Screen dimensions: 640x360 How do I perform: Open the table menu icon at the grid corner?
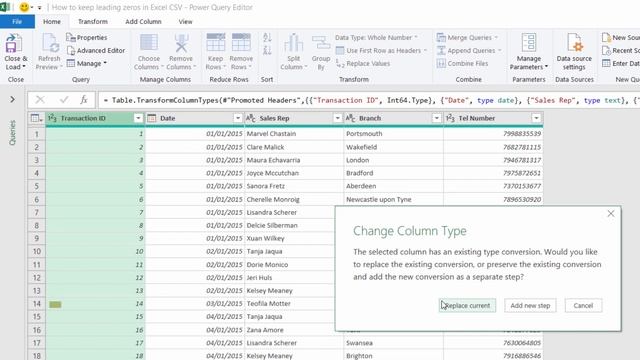36,118
